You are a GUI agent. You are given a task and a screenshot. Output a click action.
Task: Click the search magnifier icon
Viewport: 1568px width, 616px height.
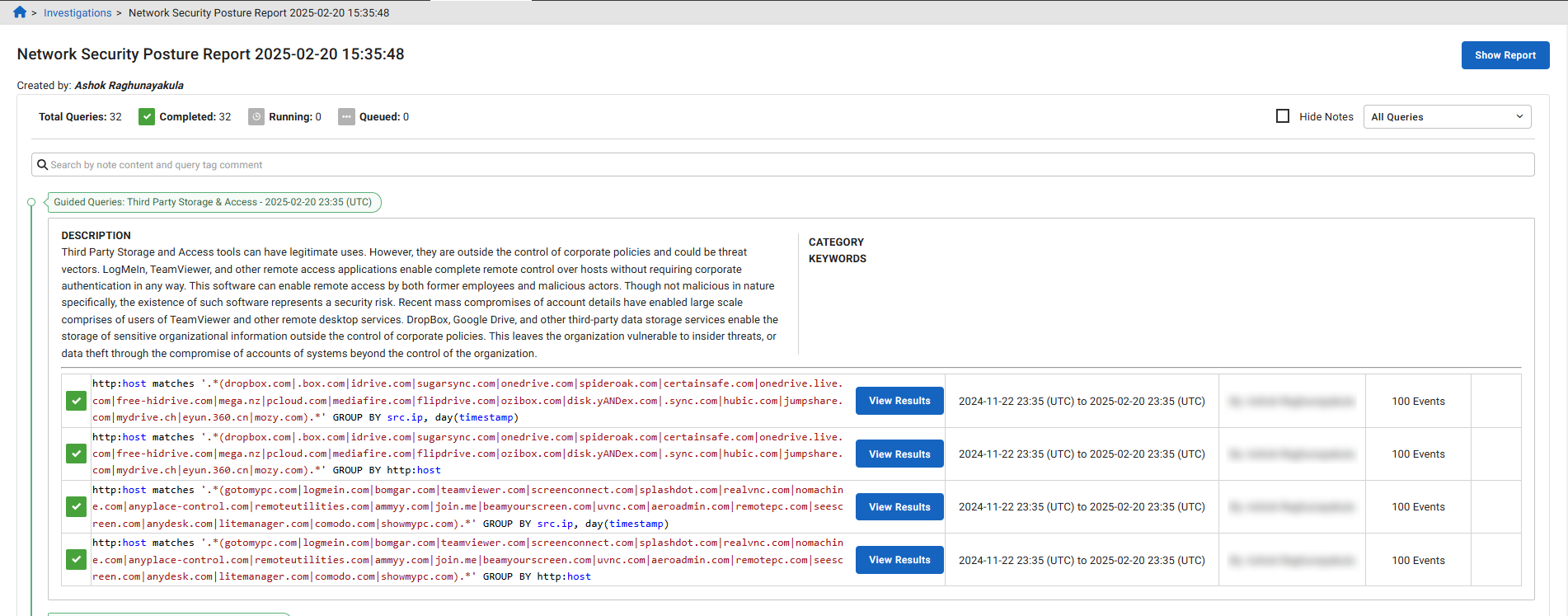42,165
